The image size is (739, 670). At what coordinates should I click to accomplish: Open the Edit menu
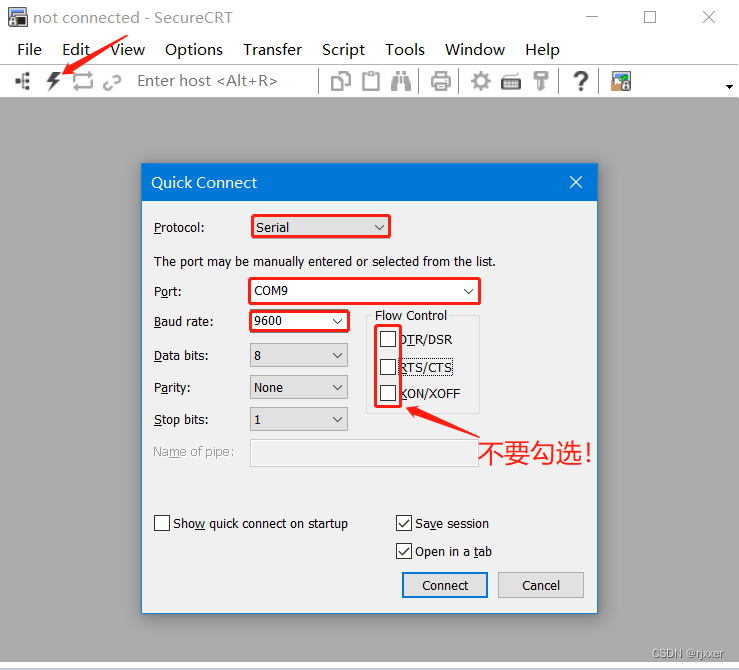point(76,49)
